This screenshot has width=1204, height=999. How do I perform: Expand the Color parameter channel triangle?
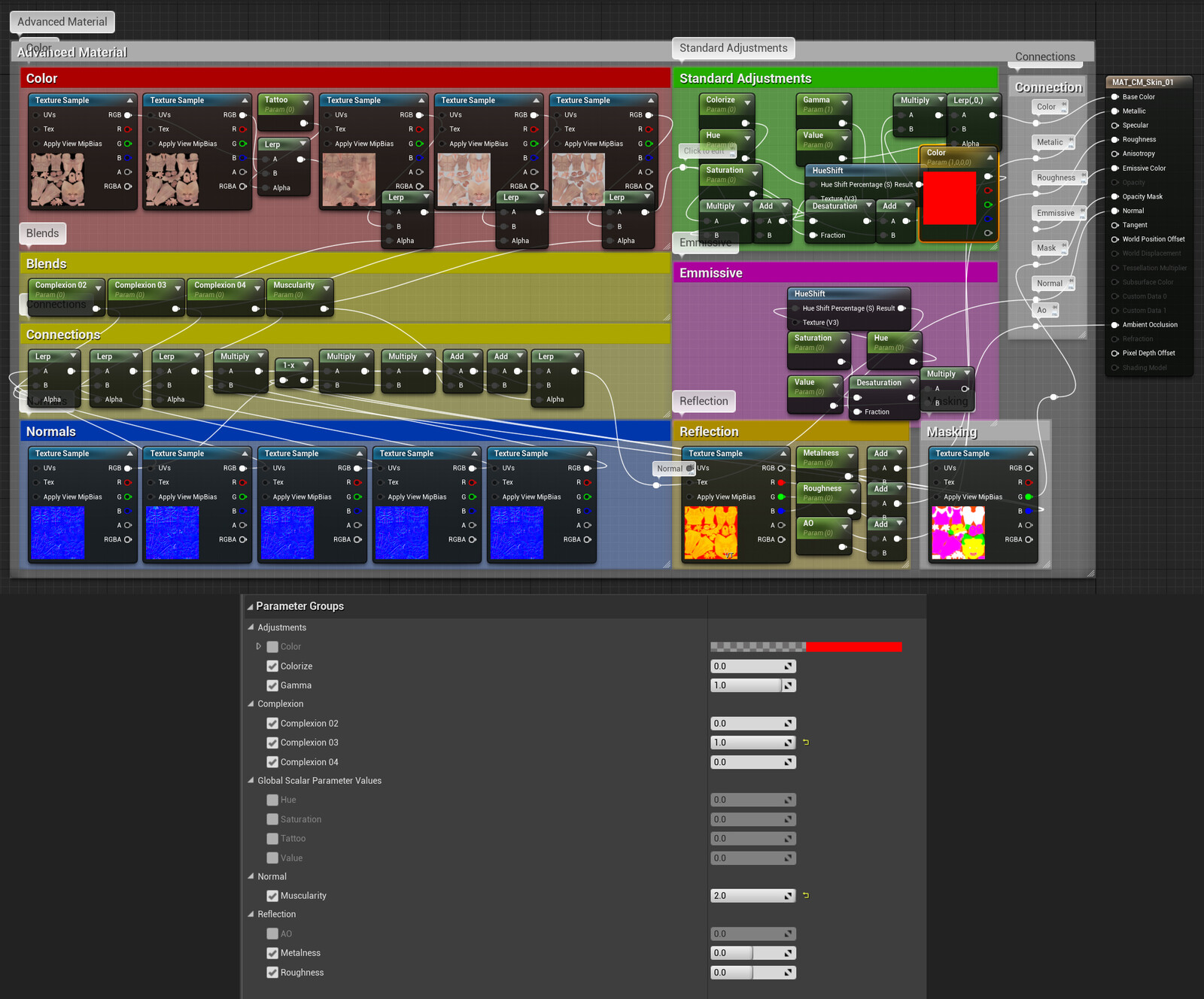point(259,646)
